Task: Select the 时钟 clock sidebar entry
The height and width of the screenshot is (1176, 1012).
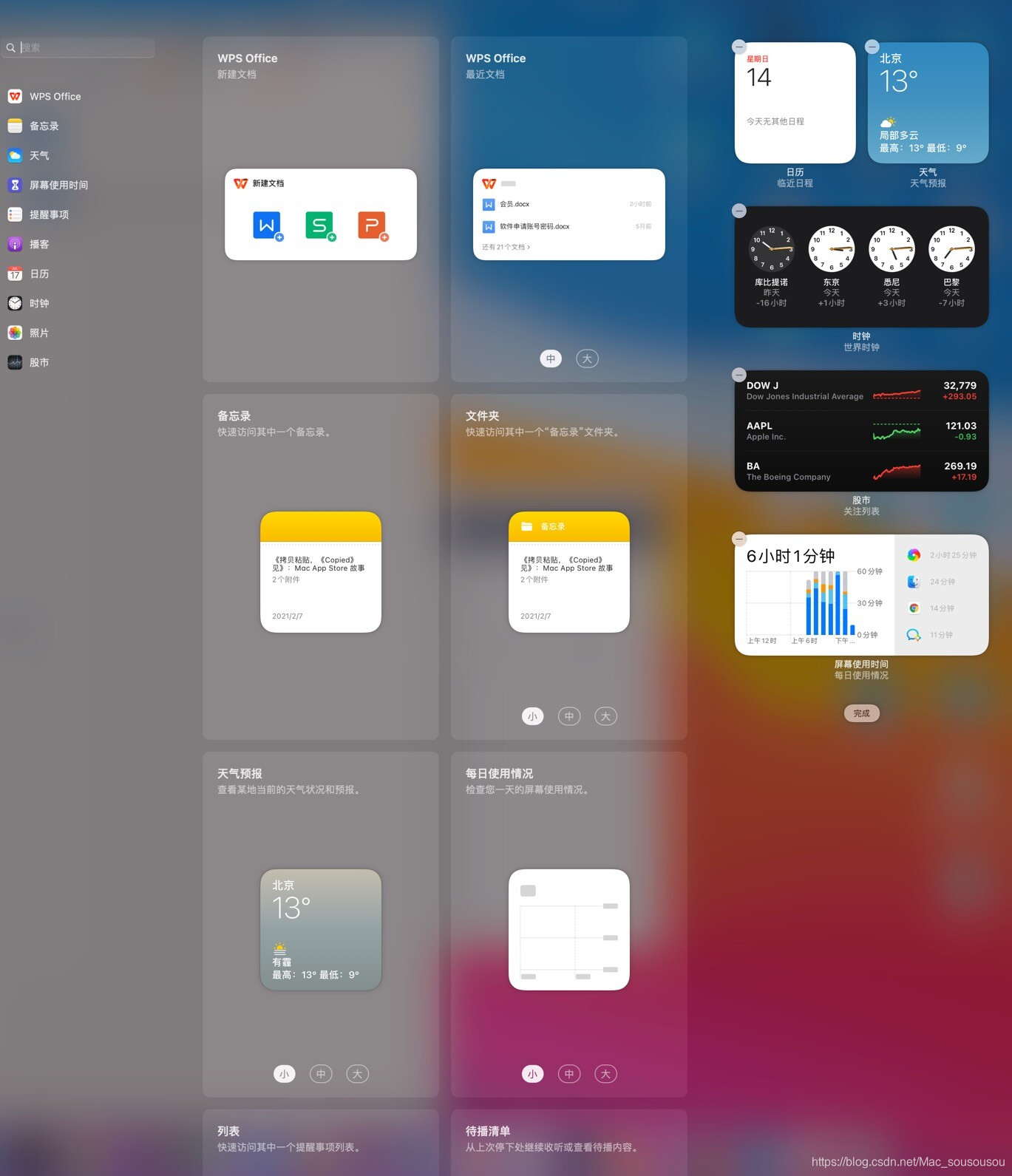Action: pos(28,303)
